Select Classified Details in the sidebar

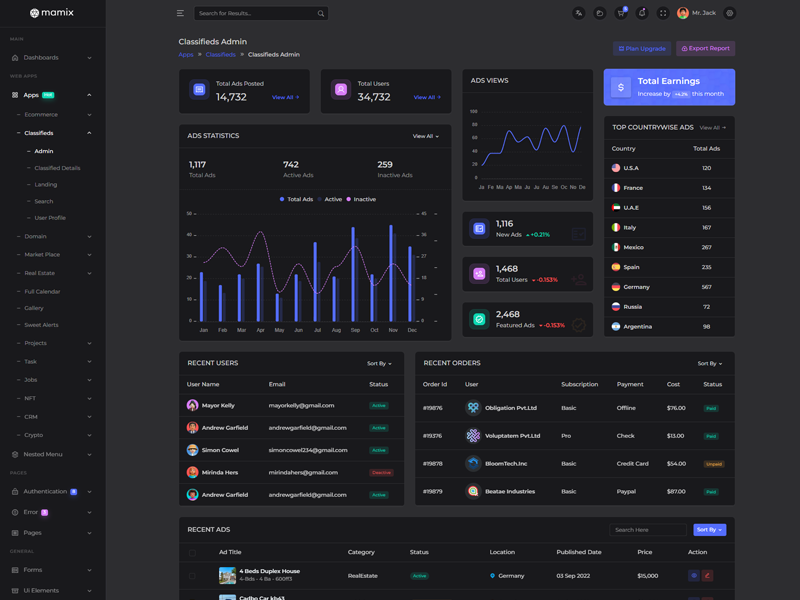click(57, 168)
